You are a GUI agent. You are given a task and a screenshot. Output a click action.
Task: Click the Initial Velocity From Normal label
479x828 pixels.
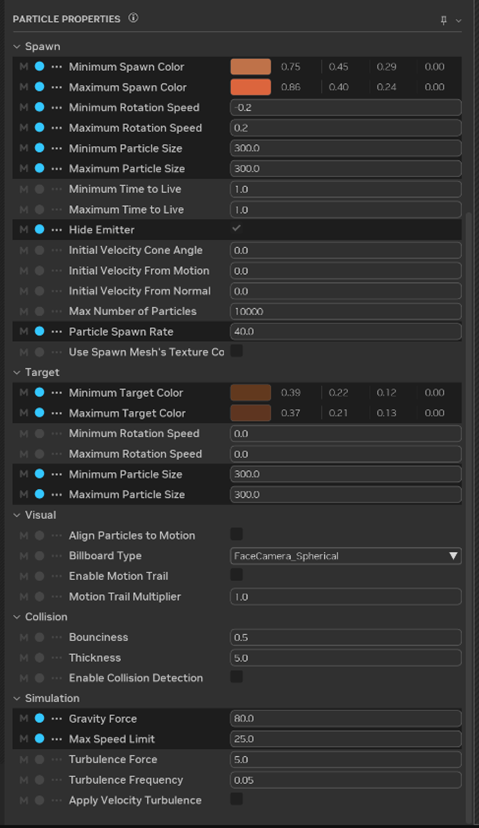click(139, 291)
